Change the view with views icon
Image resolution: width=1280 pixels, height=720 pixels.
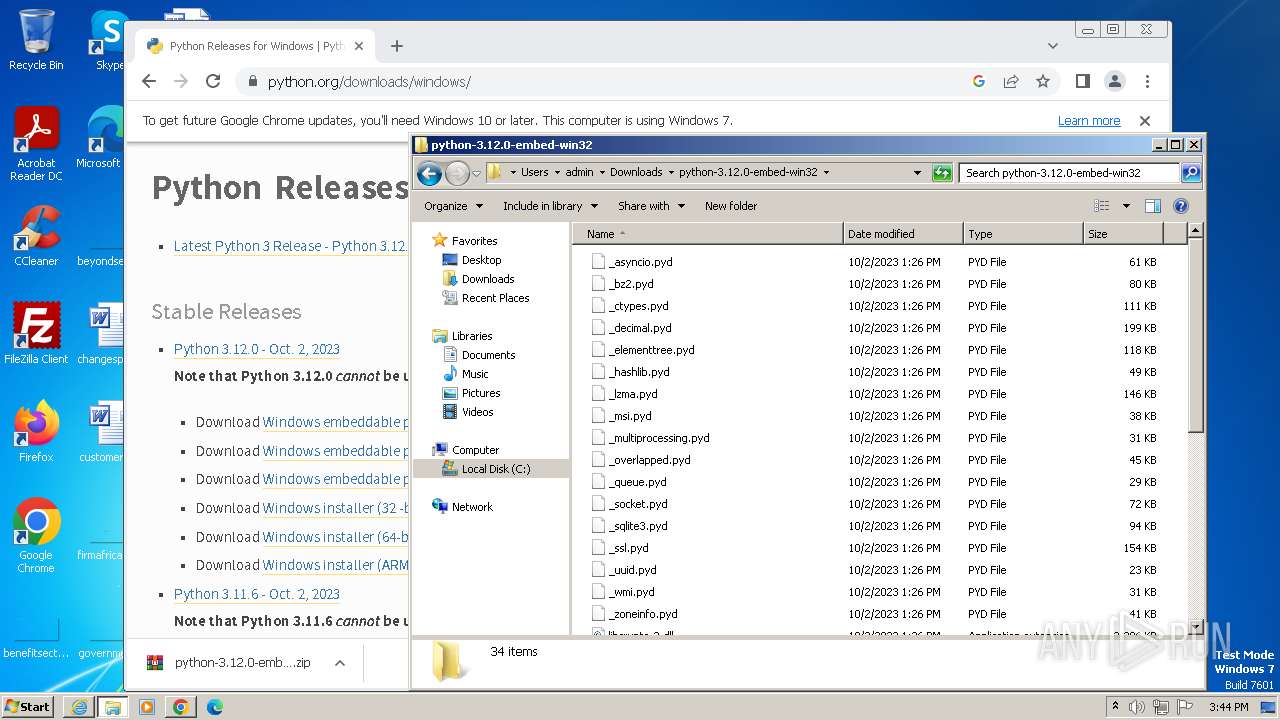[1102, 206]
